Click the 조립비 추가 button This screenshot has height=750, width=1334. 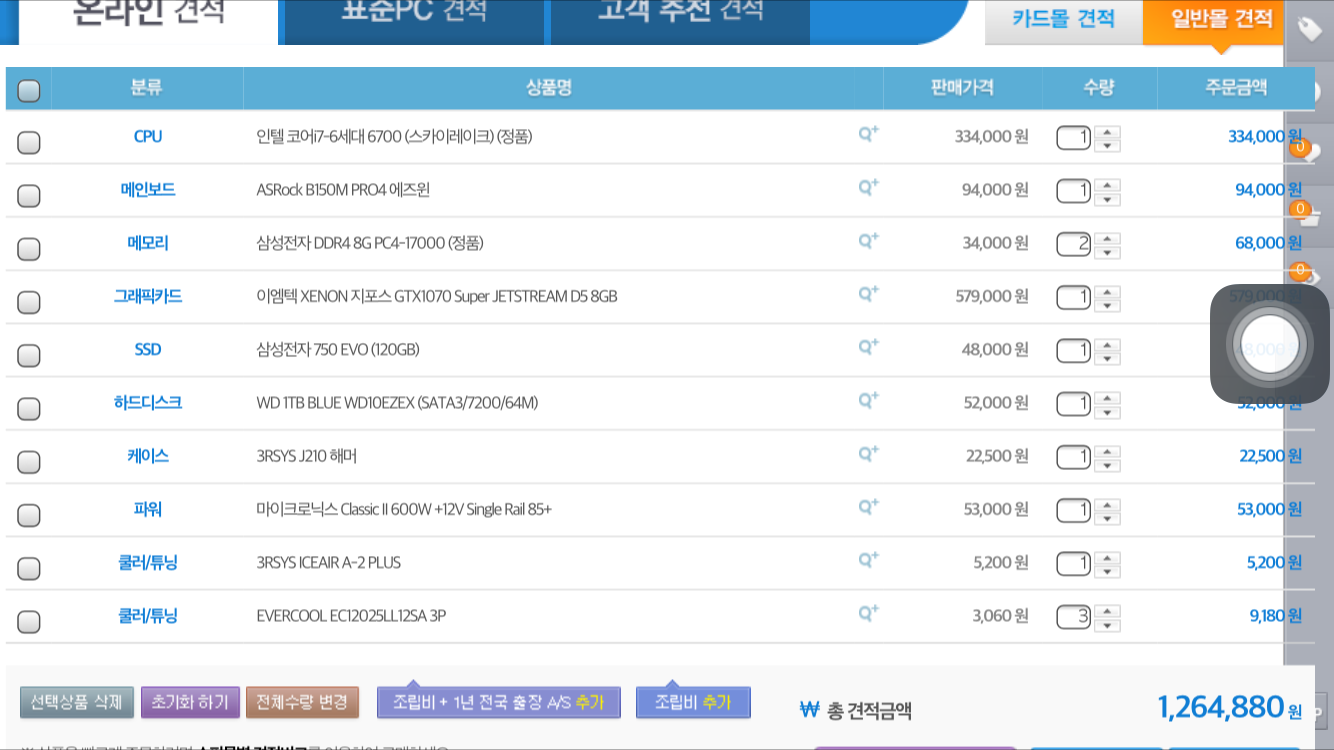(x=693, y=702)
